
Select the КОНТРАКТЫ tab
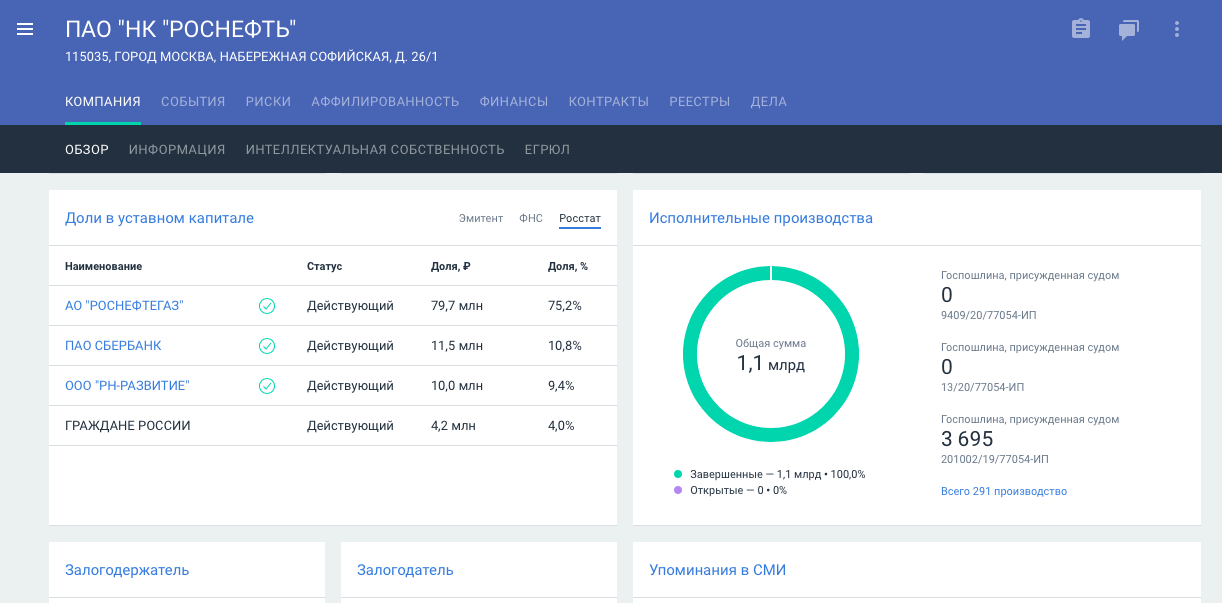pos(609,101)
